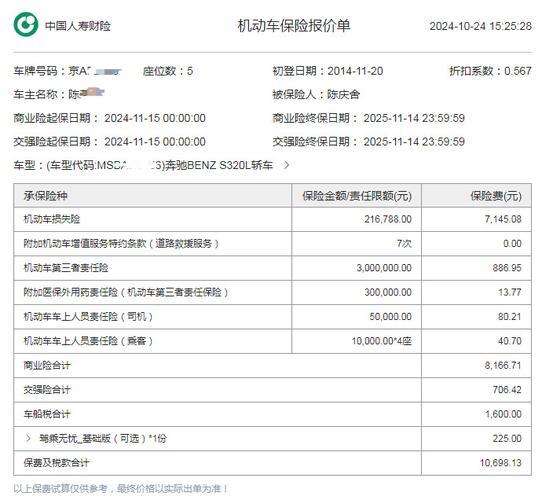This screenshot has width=542, height=500.
Task: Select the 附加医保外用药责任险 row label
Action: [x=126, y=293]
